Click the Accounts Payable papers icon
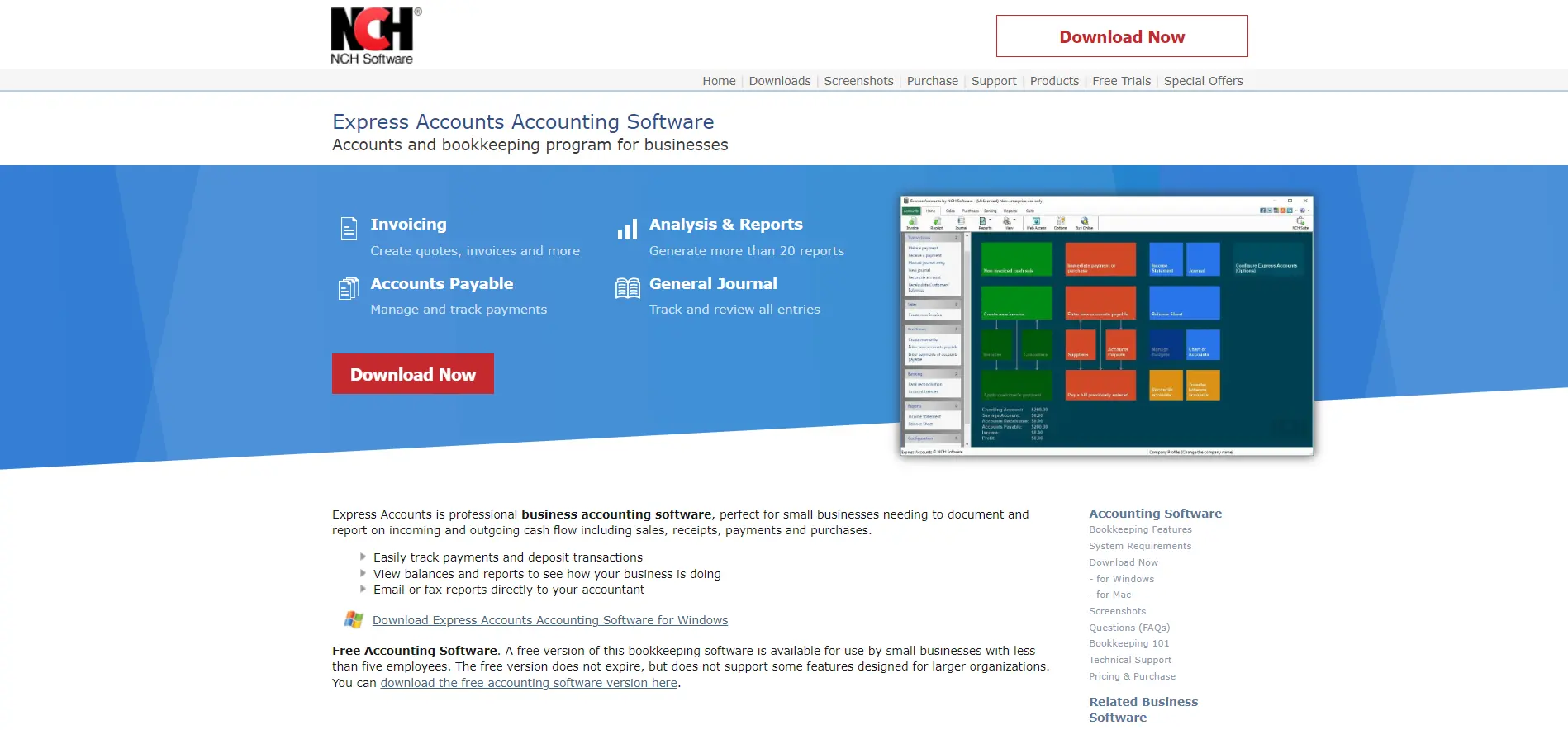Image resolution: width=1568 pixels, height=730 pixels. pos(349,288)
